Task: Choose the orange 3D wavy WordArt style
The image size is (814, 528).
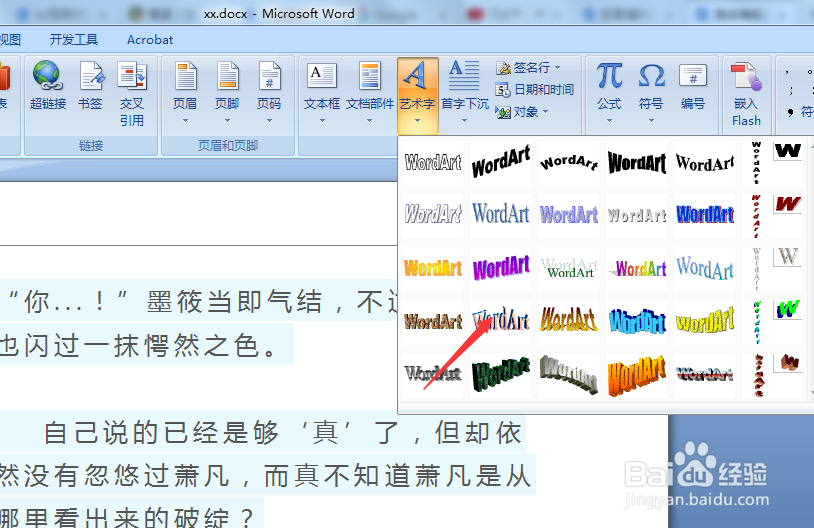Action: click(x=637, y=375)
